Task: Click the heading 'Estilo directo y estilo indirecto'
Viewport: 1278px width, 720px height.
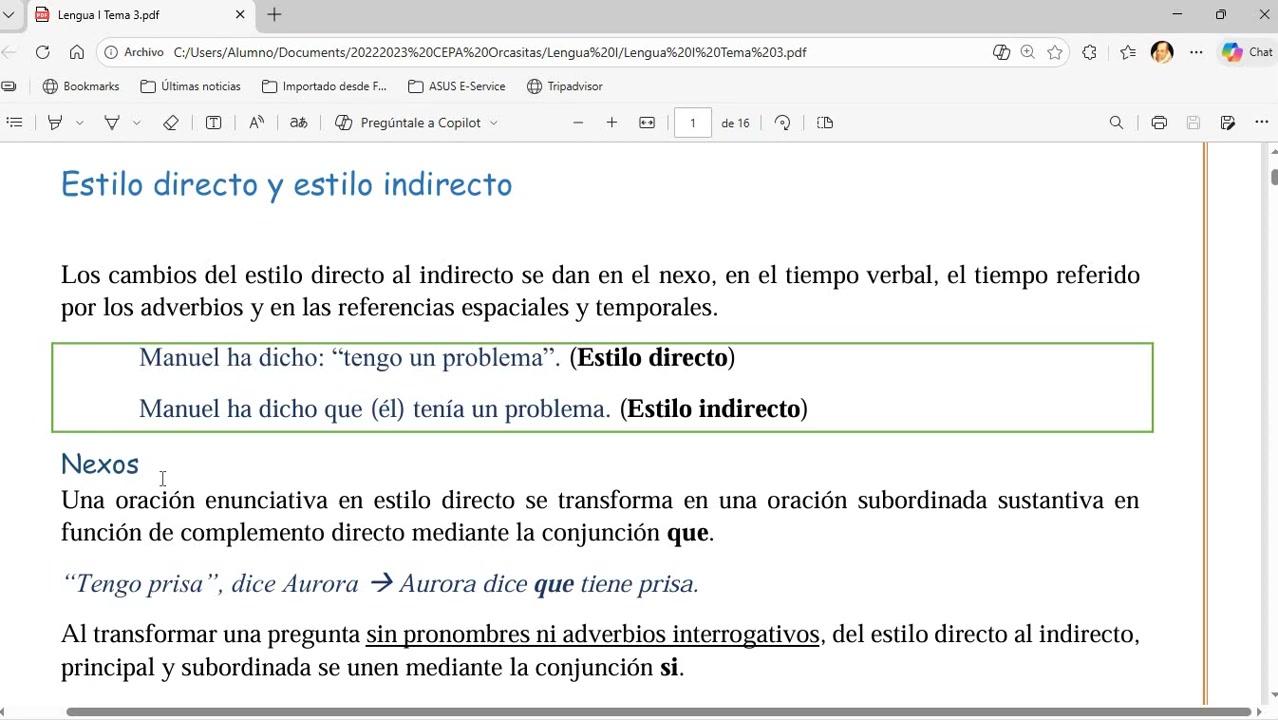Action: (286, 184)
